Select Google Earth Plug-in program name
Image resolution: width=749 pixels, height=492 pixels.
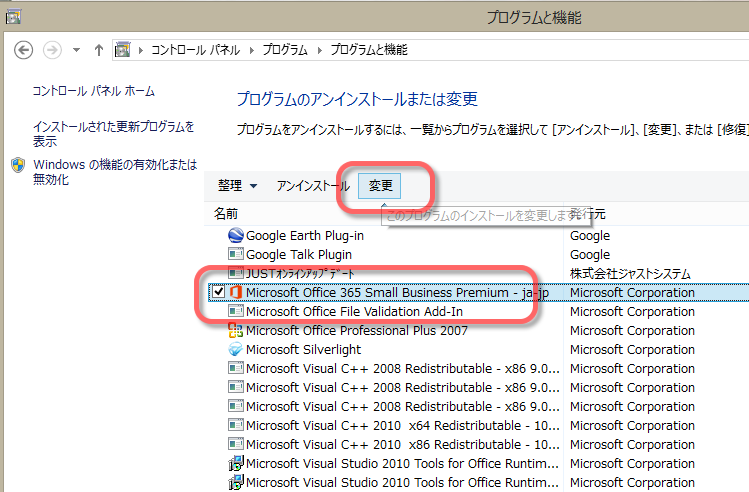click(305, 235)
